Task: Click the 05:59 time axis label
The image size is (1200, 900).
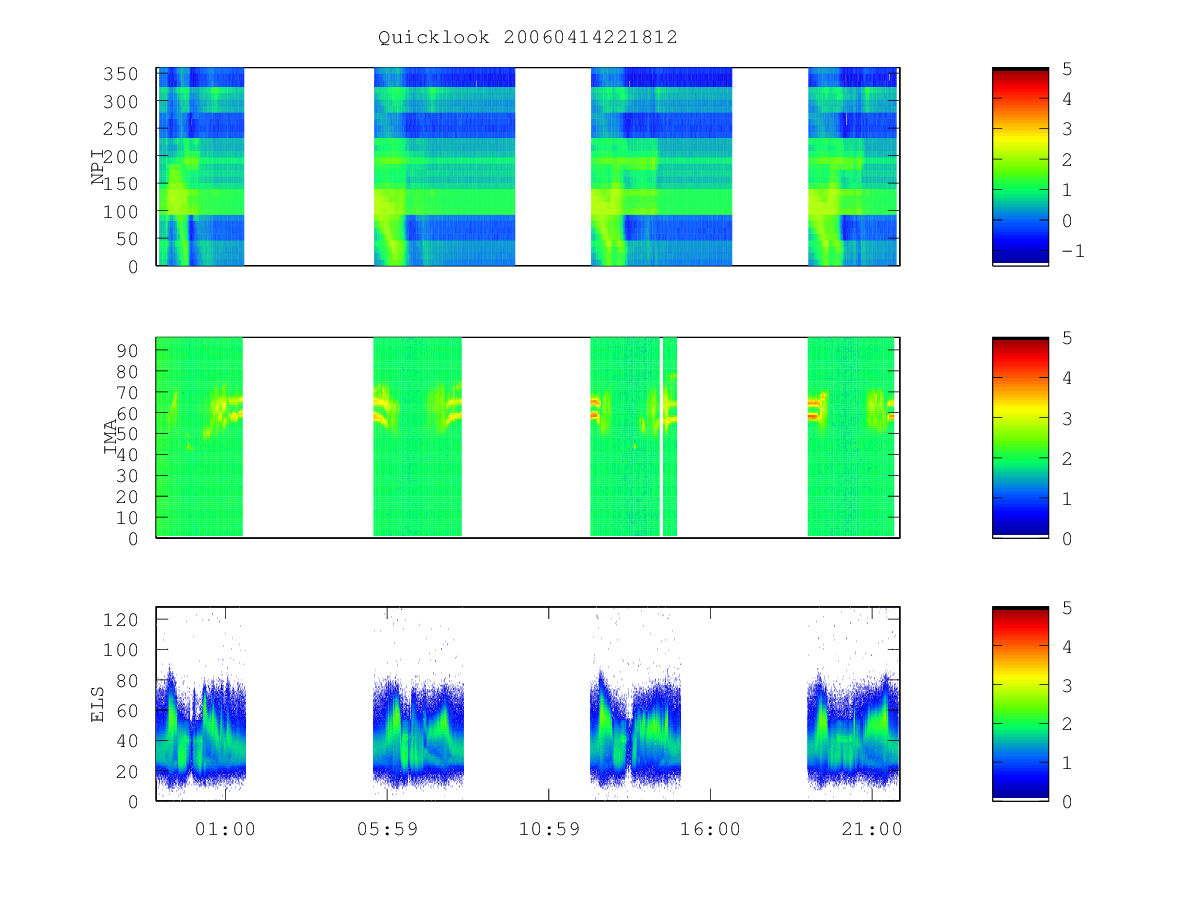Action: (x=387, y=828)
